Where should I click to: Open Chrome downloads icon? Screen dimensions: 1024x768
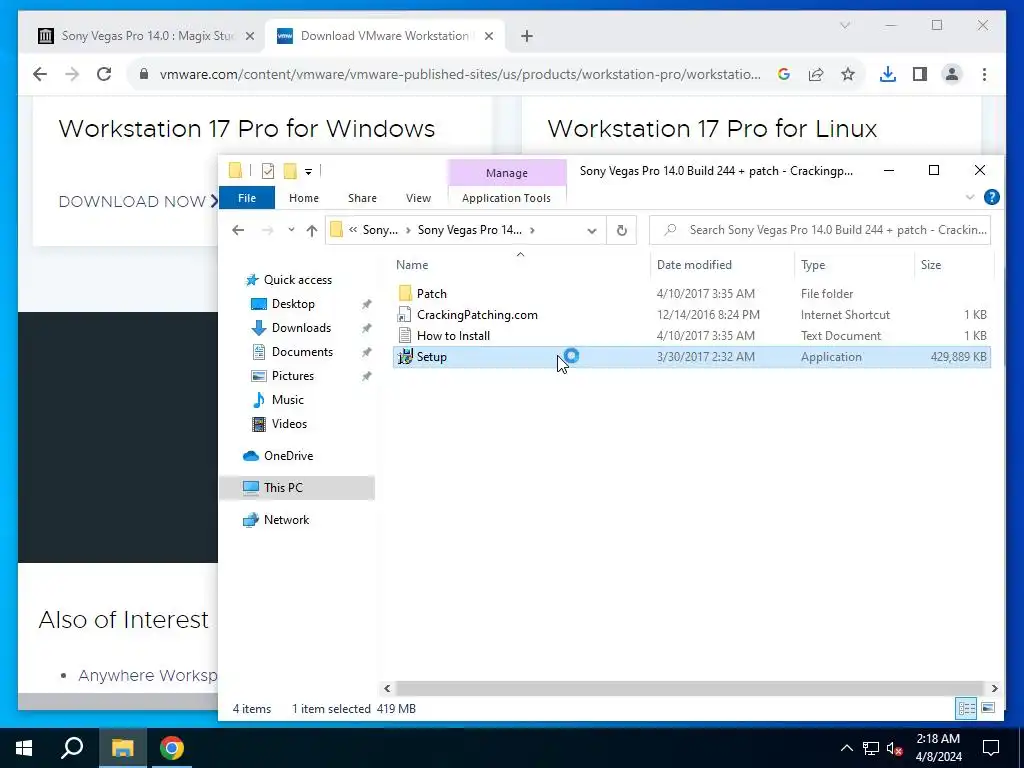click(888, 74)
